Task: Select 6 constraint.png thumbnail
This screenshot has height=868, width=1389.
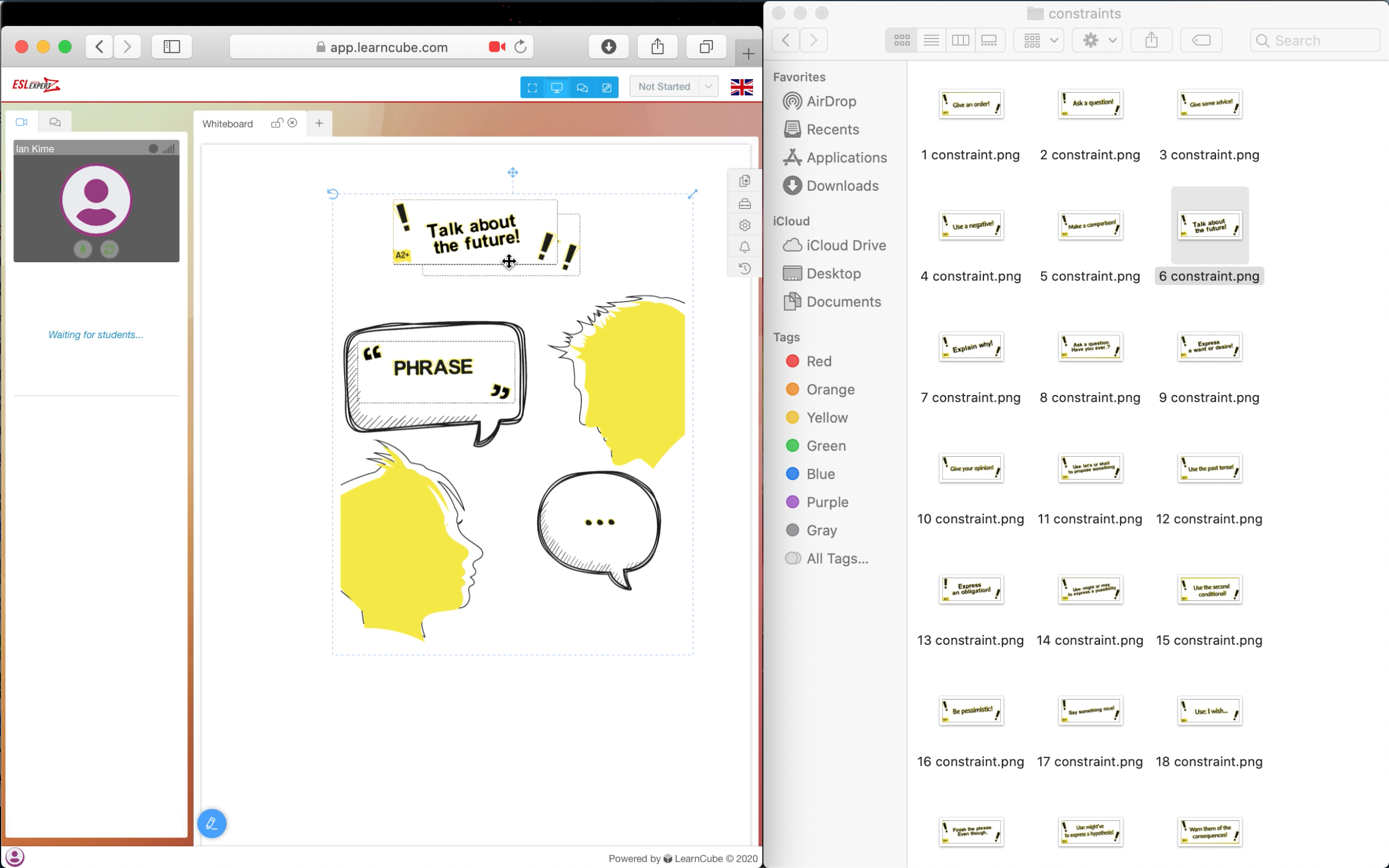Action: [1210, 225]
